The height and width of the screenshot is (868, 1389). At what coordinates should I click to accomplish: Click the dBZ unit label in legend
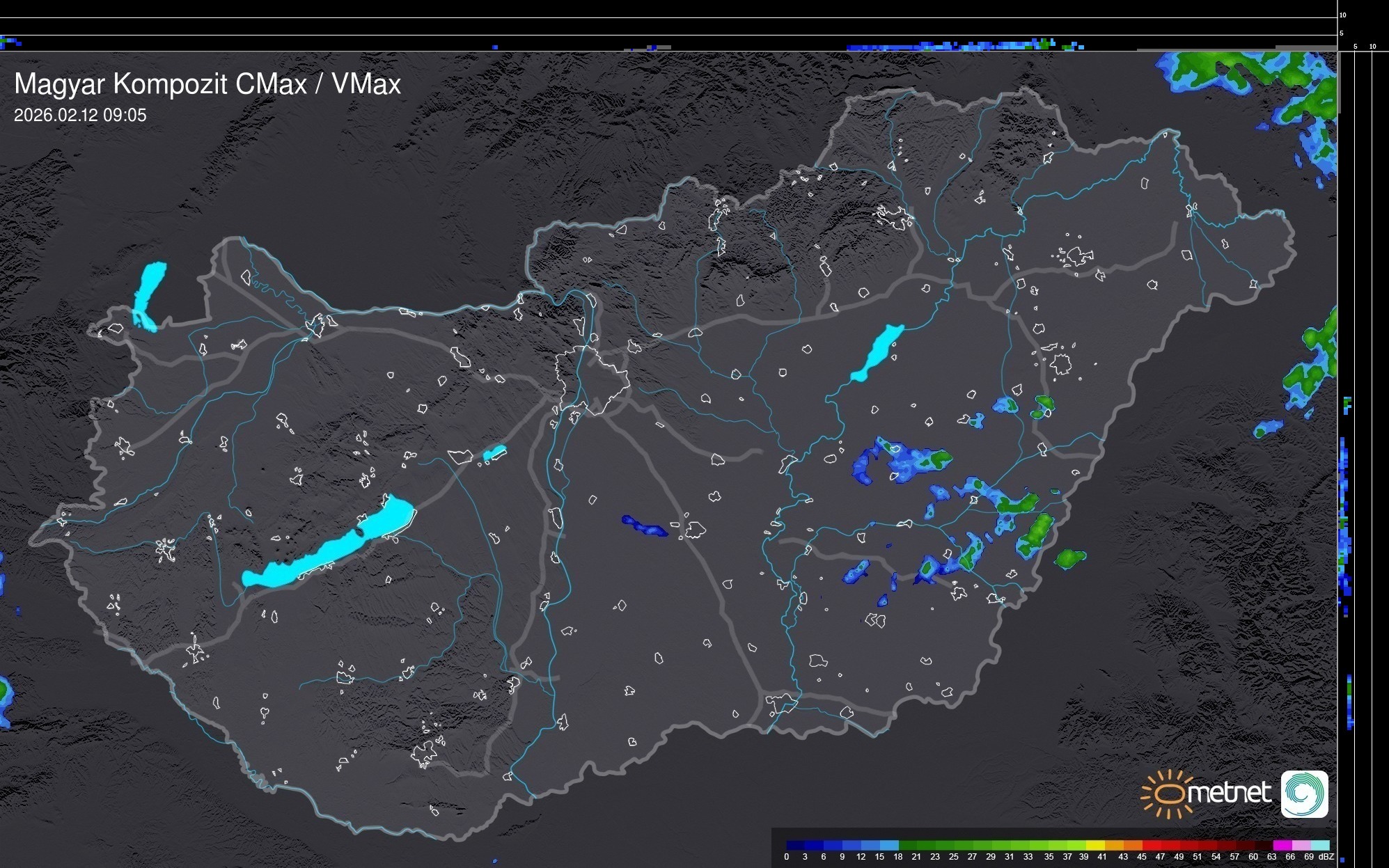[x=1326, y=857]
